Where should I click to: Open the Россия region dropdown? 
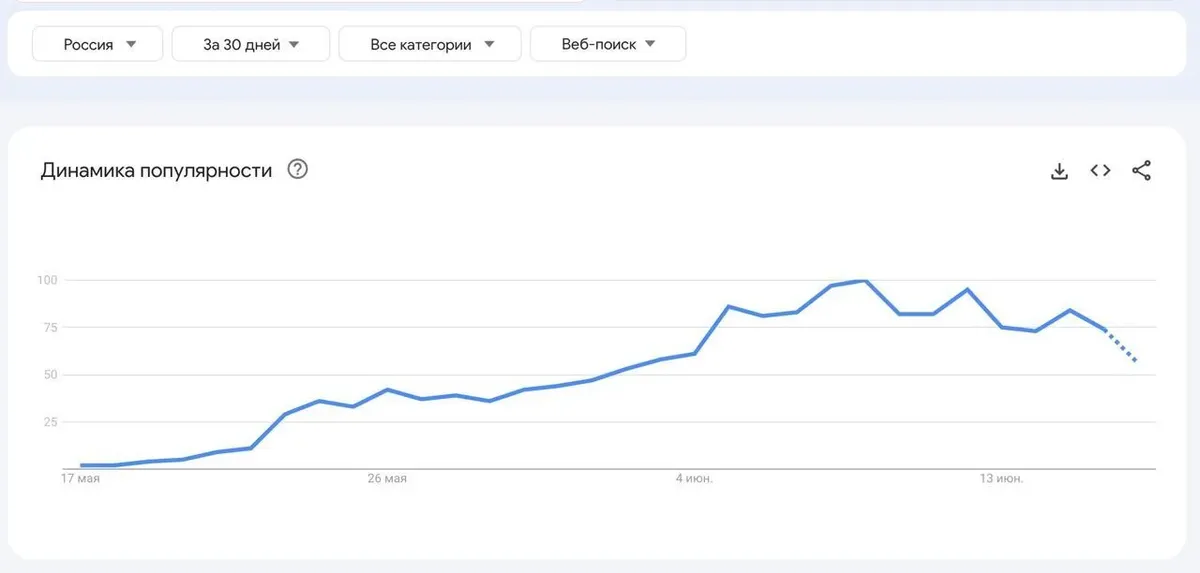coord(97,44)
